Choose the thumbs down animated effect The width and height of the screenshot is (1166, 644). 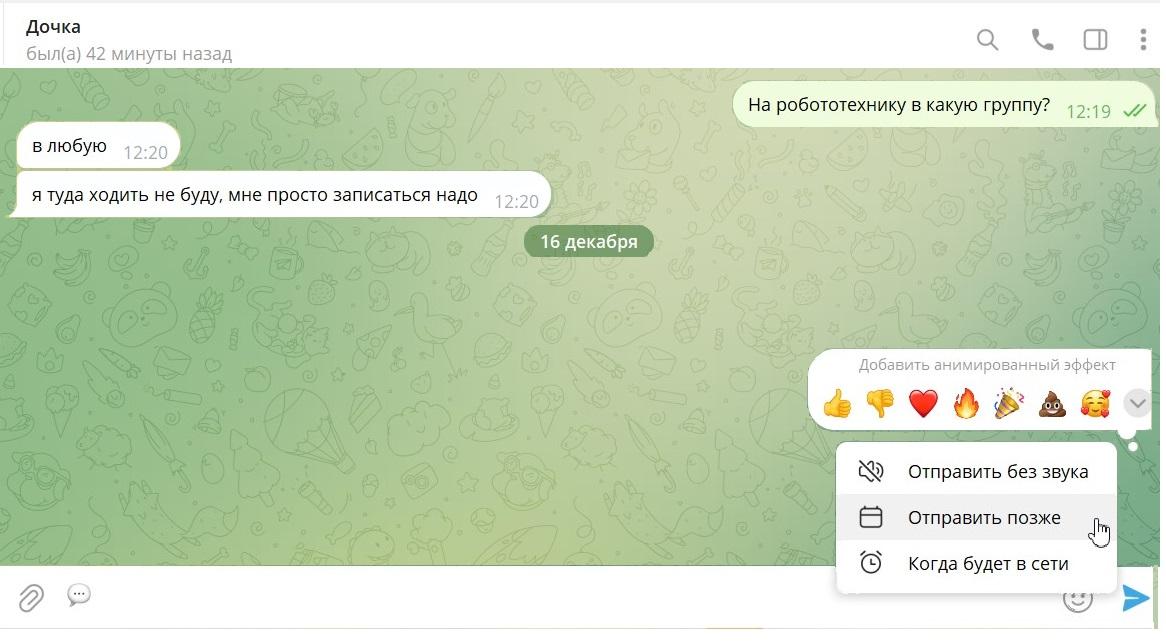(880, 405)
